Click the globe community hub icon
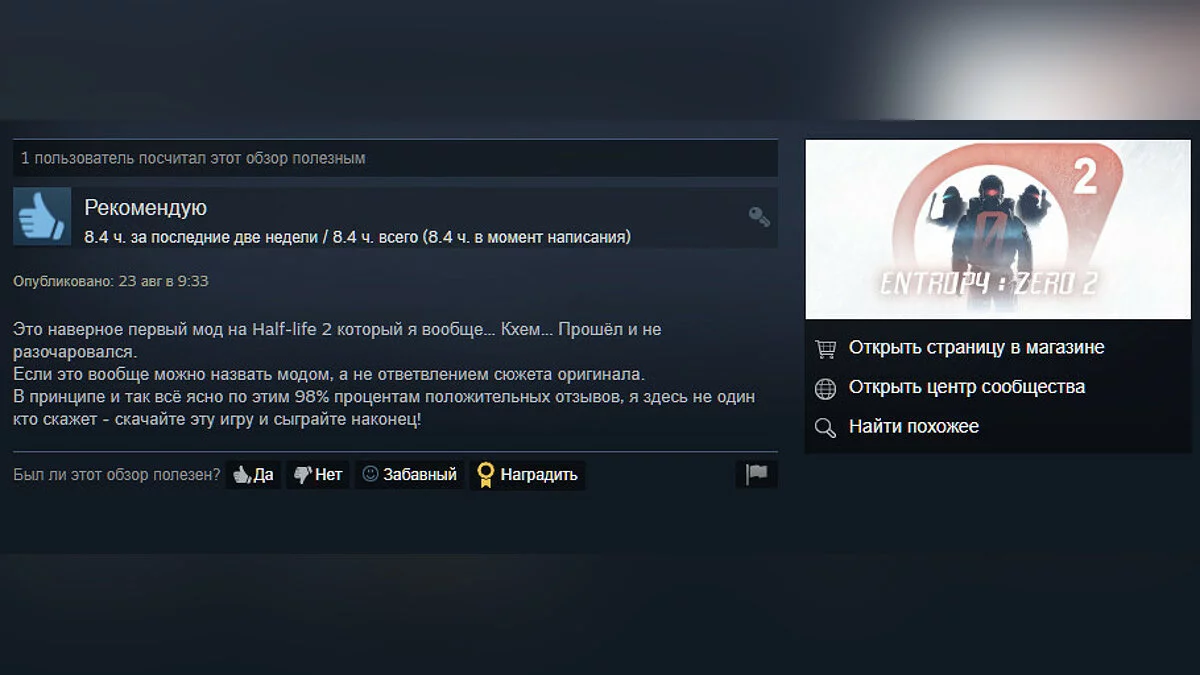 (825, 388)
